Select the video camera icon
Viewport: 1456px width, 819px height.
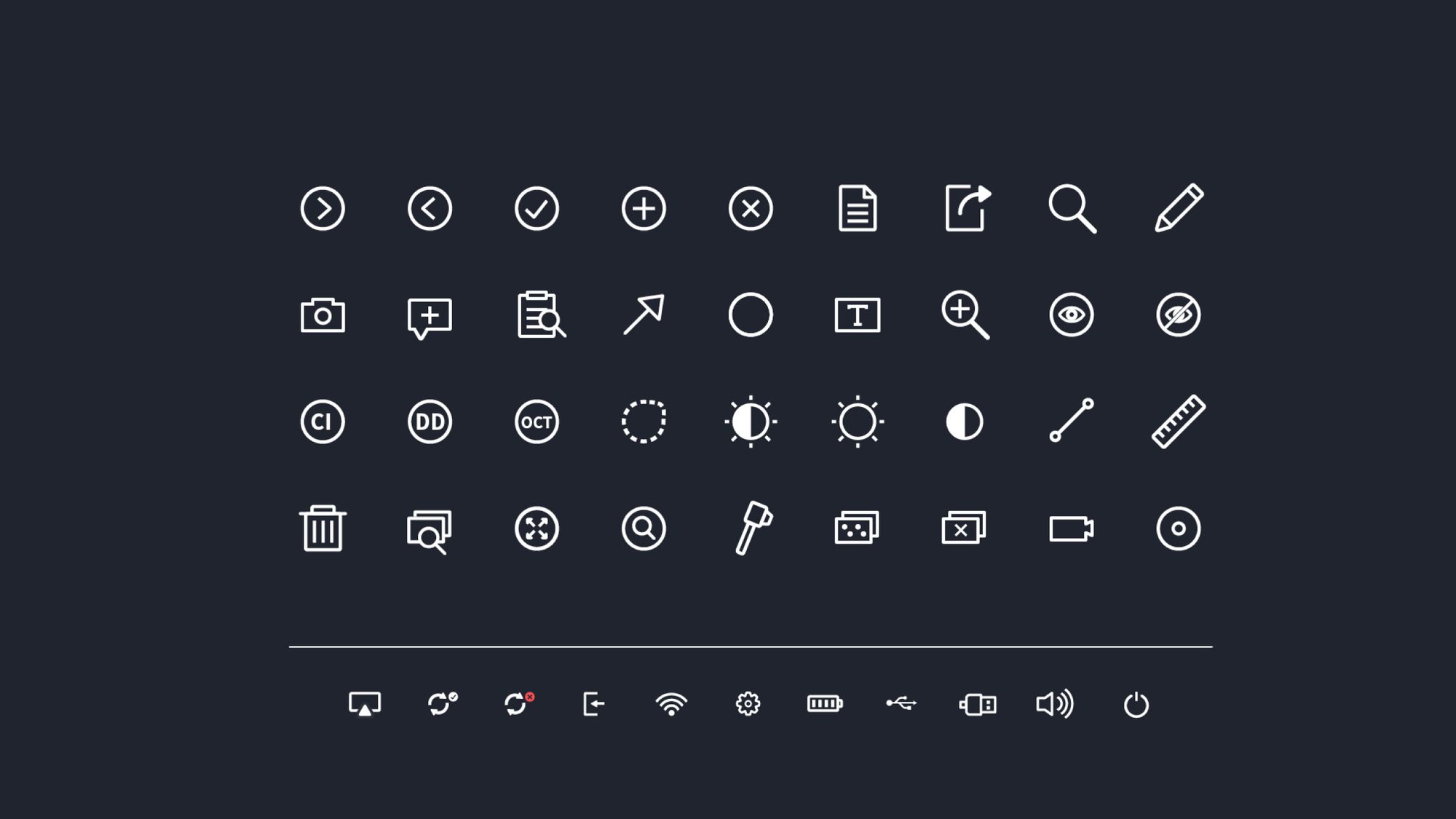1070,529
